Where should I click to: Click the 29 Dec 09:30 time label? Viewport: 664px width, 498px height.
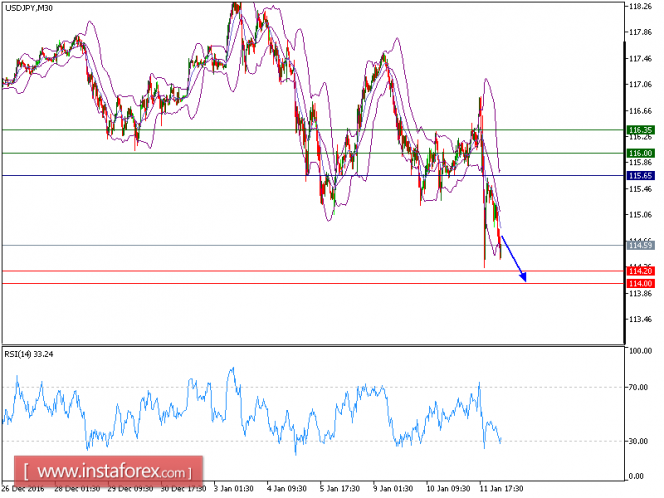130,488
